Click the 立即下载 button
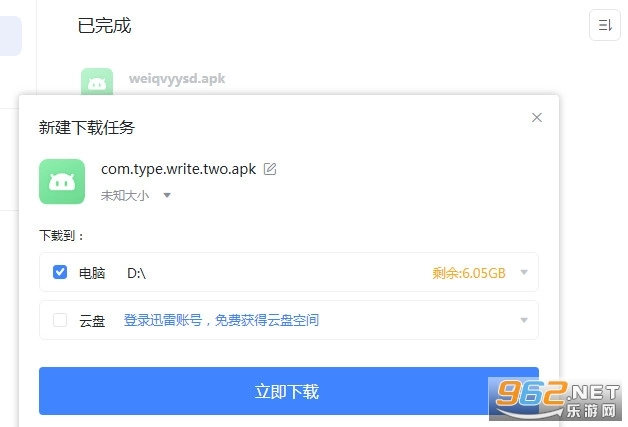The width and height of the screenshot is (628, 427). tap(289, 391)
